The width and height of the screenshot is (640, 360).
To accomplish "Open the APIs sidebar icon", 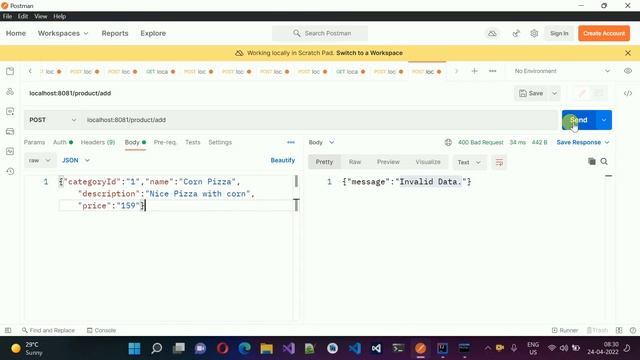I will [10, 91].
